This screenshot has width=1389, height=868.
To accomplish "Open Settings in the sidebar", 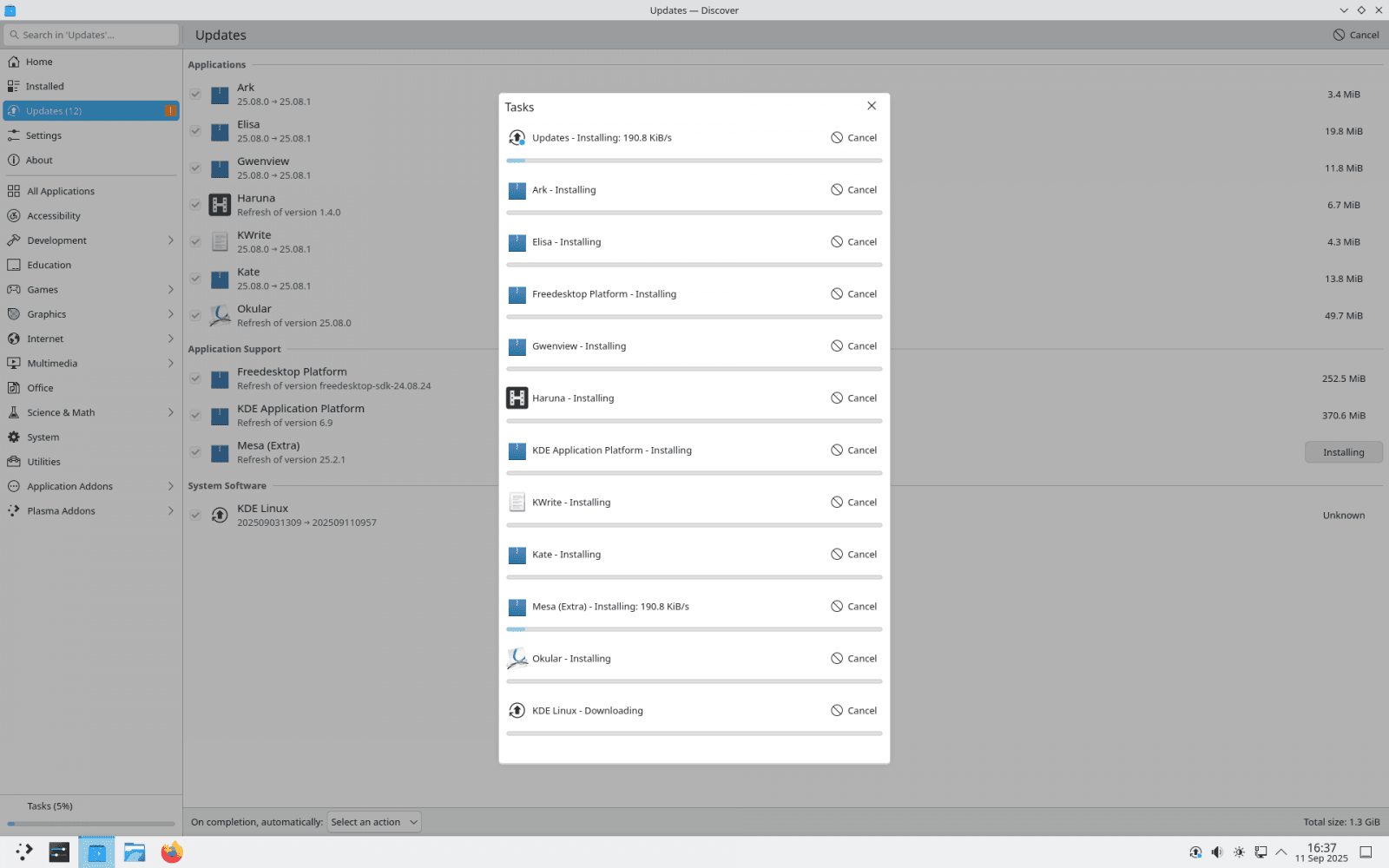I will click(91, 135).
